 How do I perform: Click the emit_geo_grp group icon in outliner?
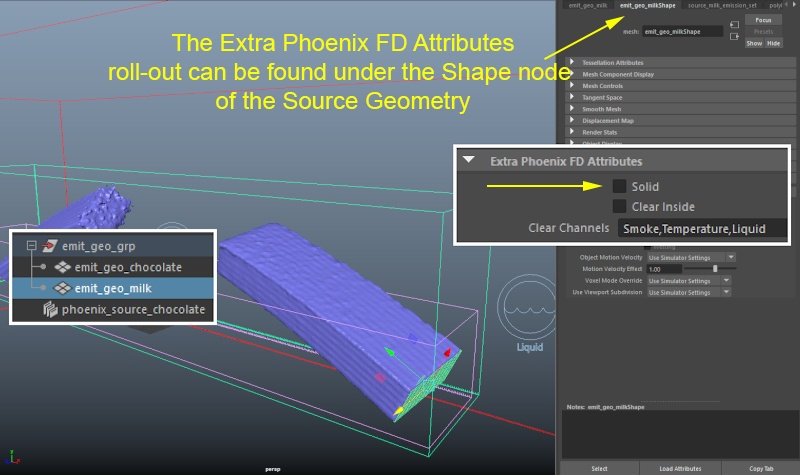pos(49,246)
